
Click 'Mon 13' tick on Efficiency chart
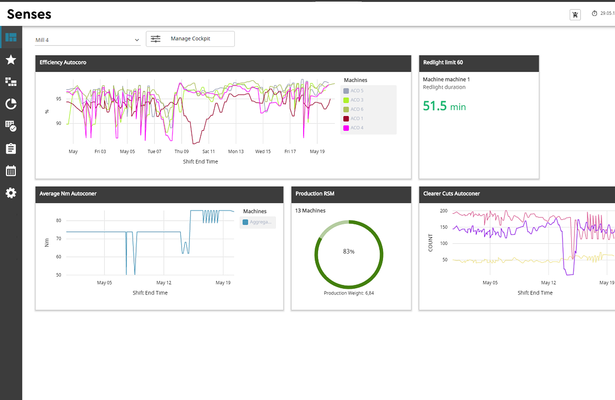click(x=236, y=151)
